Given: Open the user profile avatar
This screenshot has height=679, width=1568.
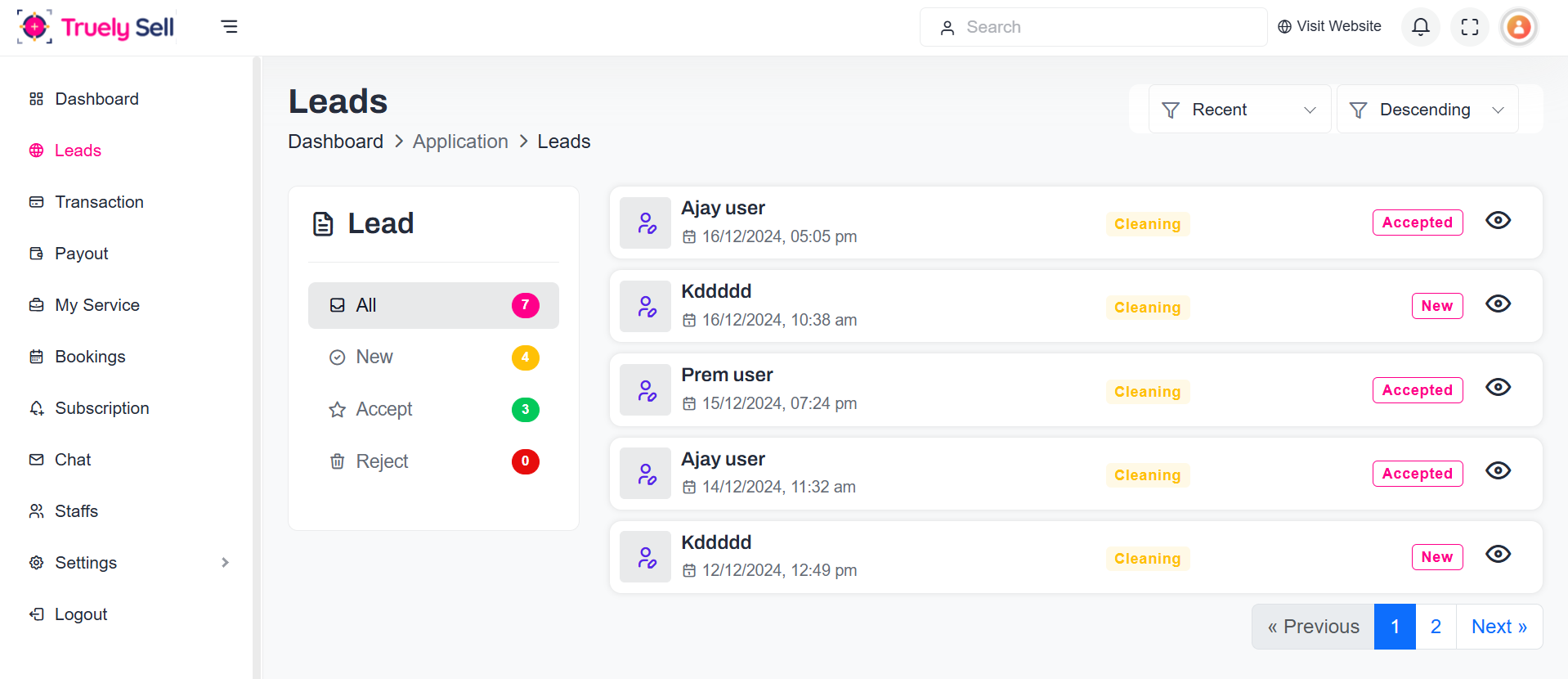Looking at the screenshot, I should (1518, 27).
